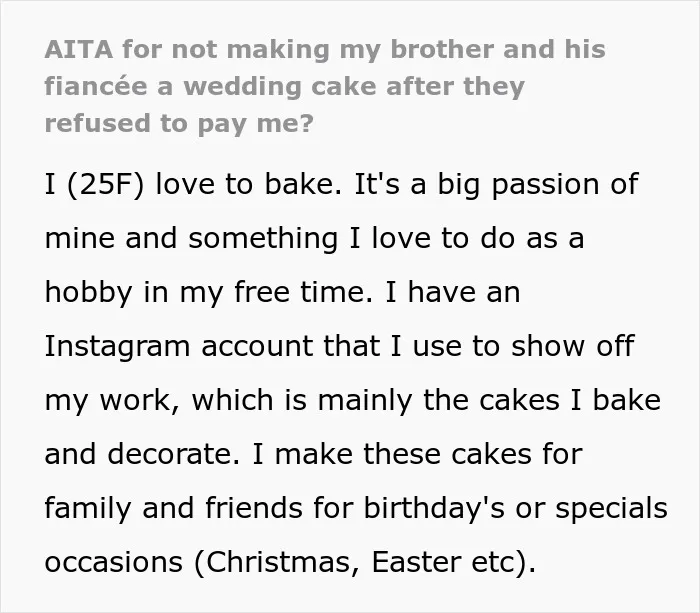Click the word "something" in the second line
Image resolution: width=700 pixels, height=613 pixels.
263,238
